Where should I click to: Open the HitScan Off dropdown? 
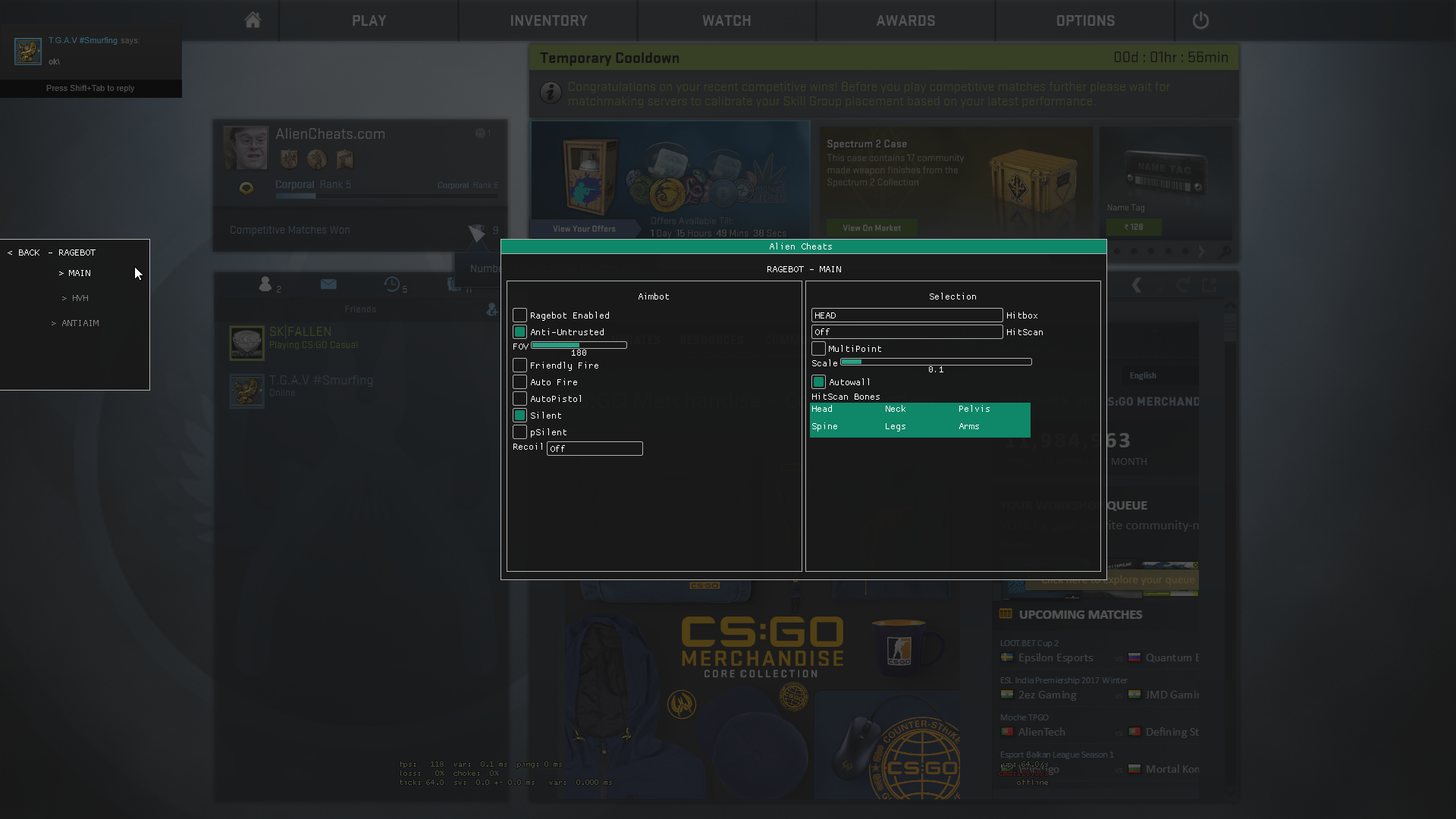(906, 332)
